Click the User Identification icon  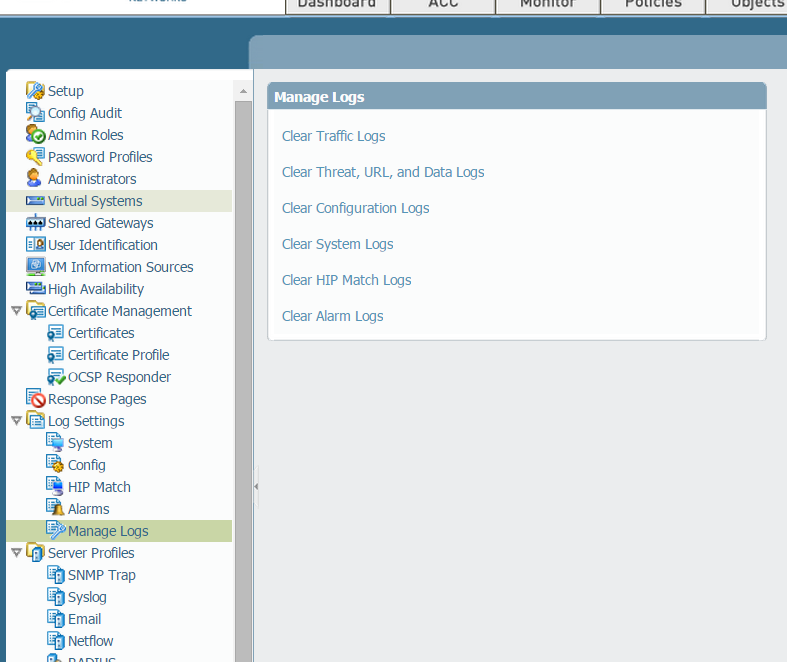coord(35,245)
